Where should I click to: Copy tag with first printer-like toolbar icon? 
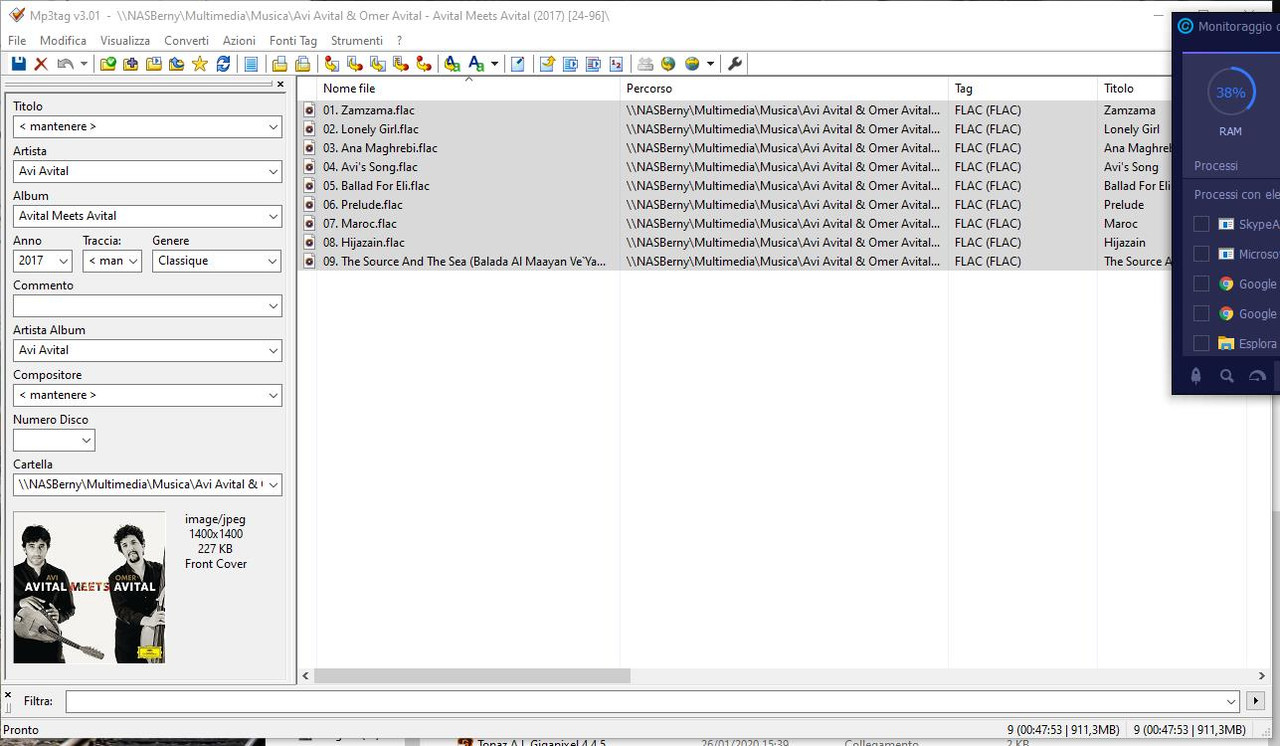pos(280,64)
